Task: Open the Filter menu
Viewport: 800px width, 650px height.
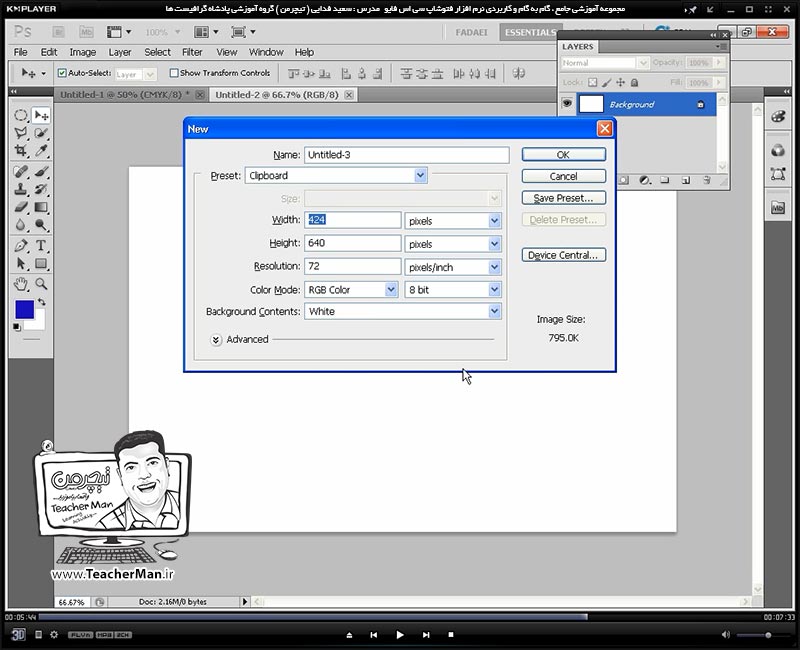Action: click(x=192, y=52)
